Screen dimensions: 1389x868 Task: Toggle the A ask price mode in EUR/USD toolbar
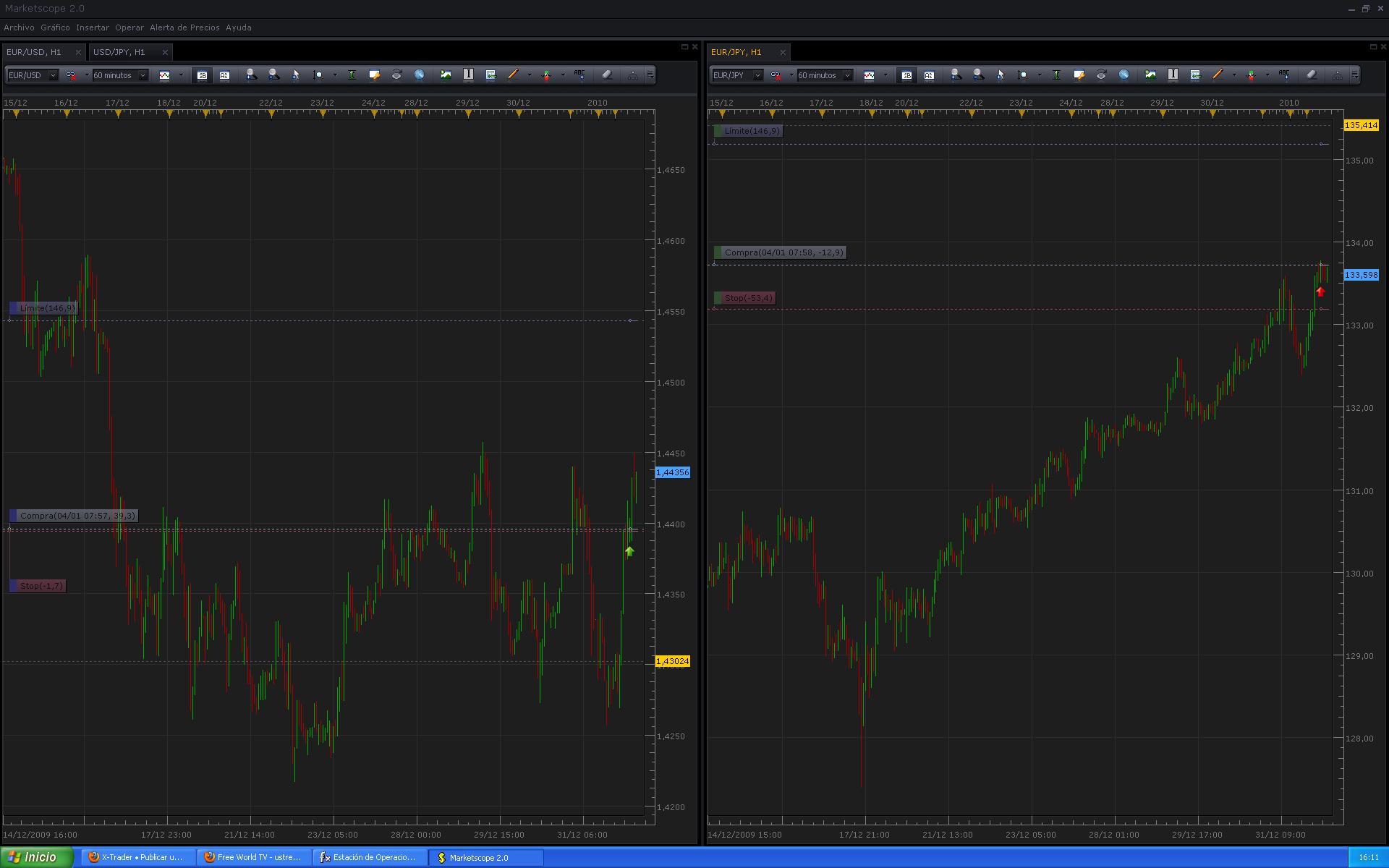tap(224, 75)
